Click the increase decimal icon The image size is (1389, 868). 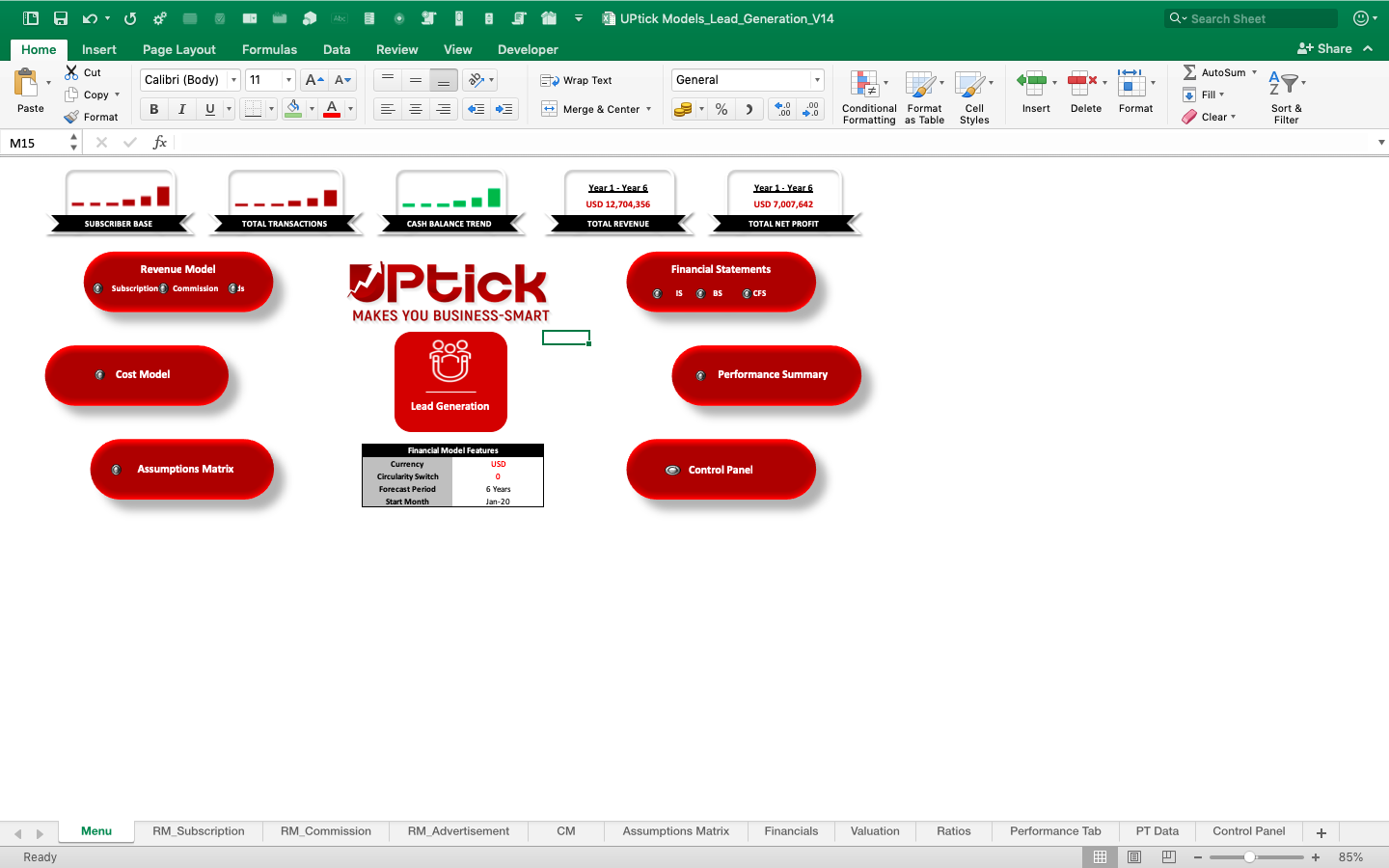(783, 109)
